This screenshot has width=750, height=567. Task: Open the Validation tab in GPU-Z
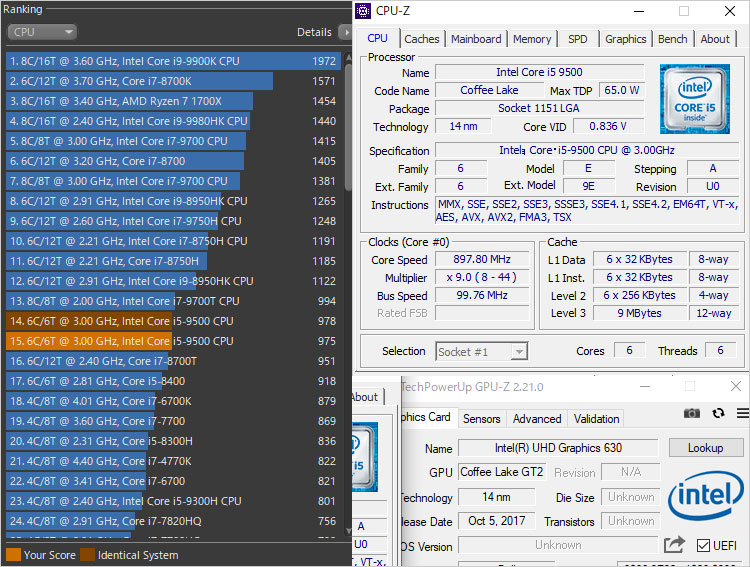pos(596,419)
